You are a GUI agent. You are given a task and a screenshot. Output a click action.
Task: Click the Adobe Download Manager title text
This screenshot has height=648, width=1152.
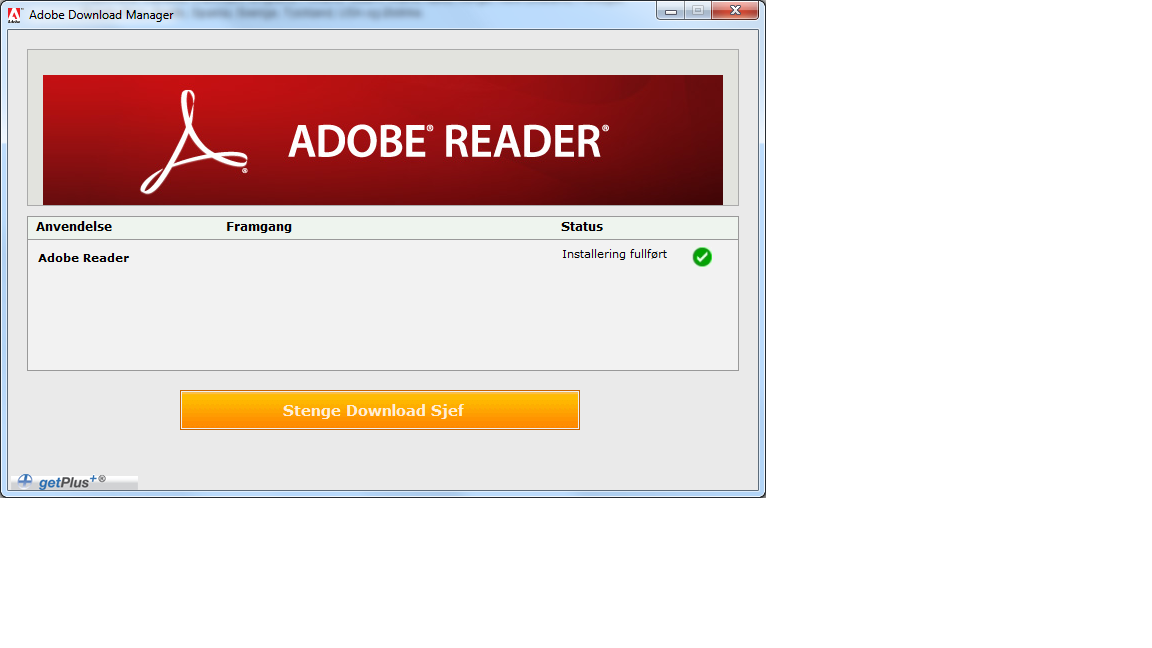(101, 15)
